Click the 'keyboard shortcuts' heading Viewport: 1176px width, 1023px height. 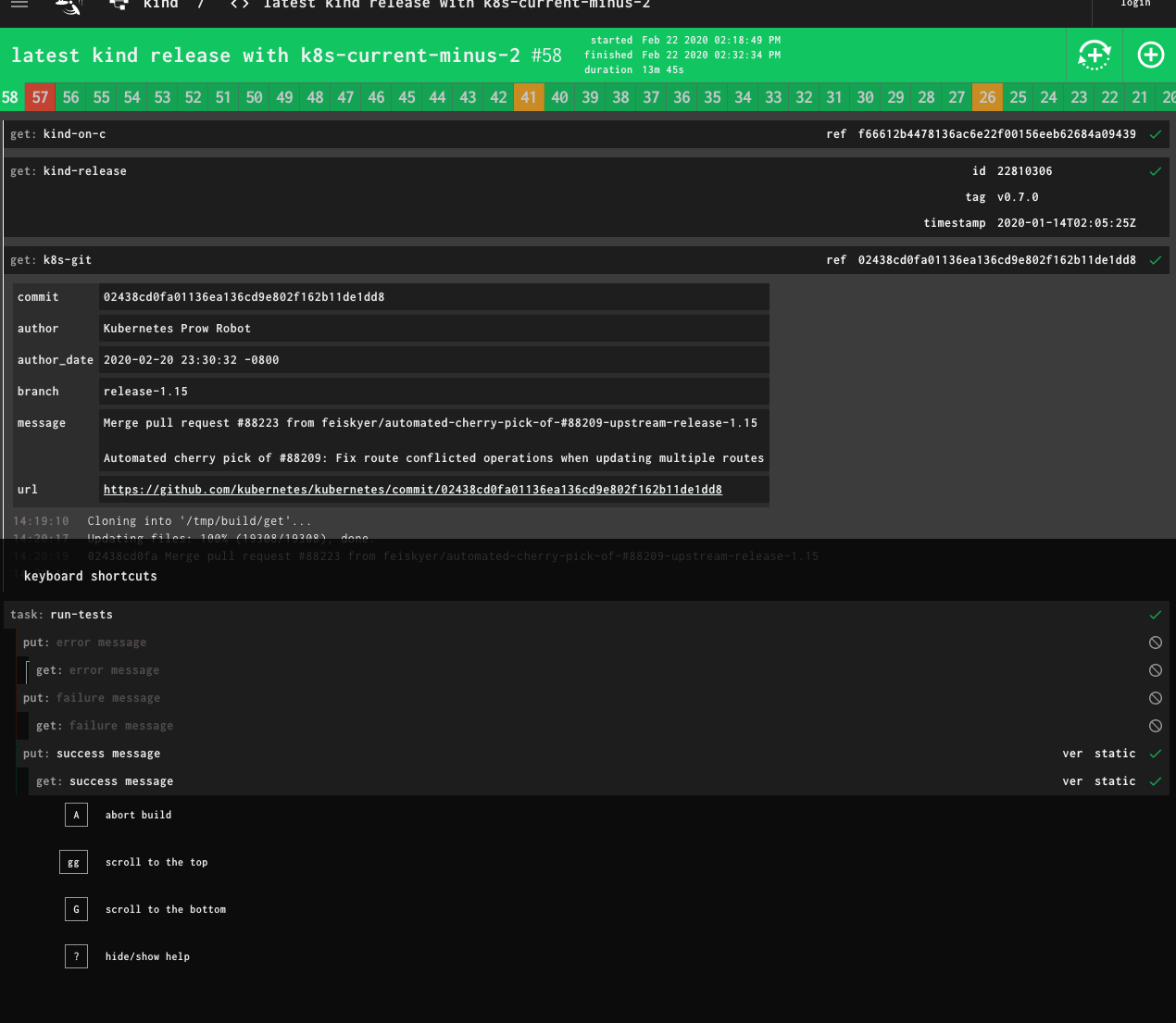(x=91, y=576)
